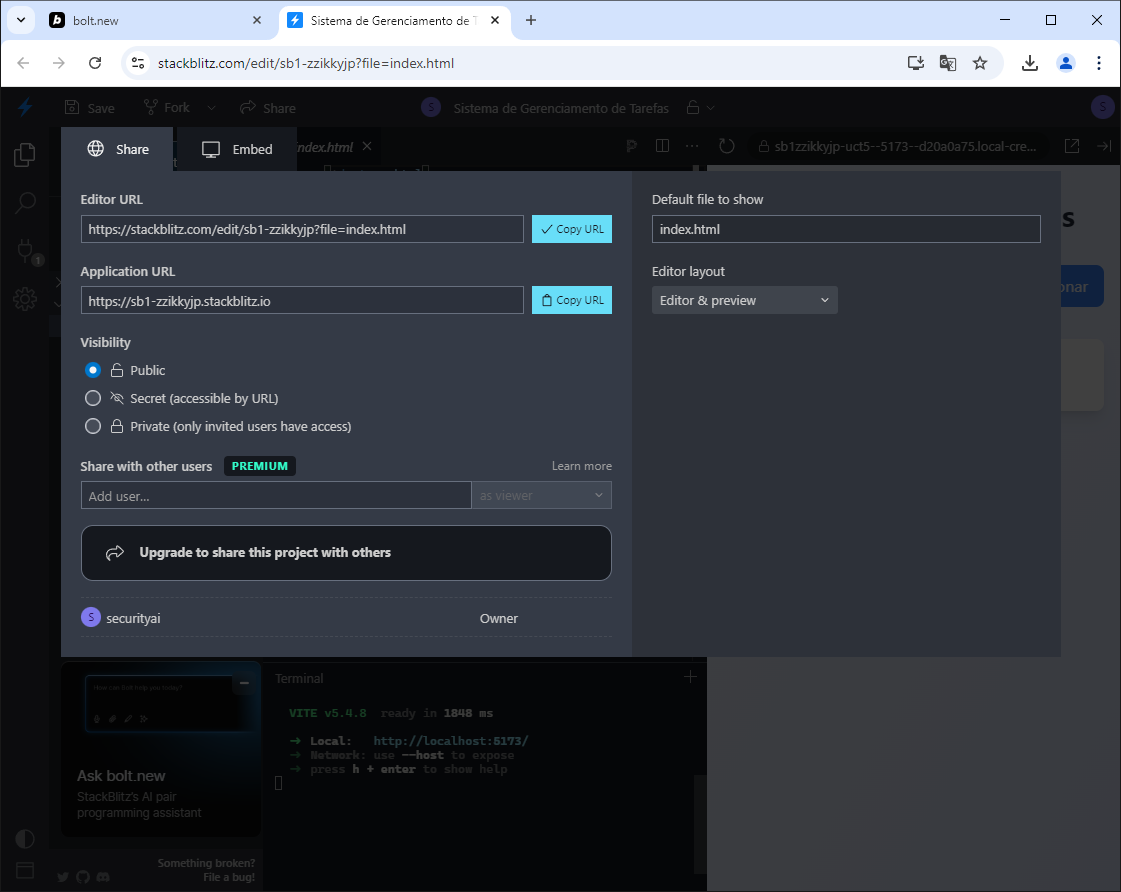1121x892 pixels.
Task: Add a new terminal with plus icon
Action: pos(690,676)
